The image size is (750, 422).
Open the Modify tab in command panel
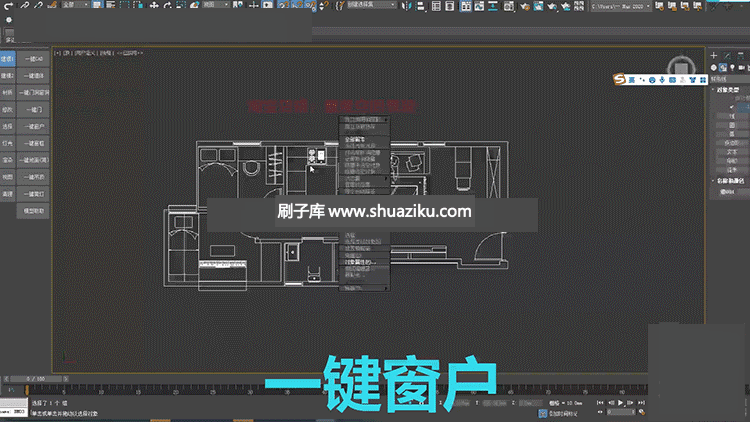tap(727, 56)
